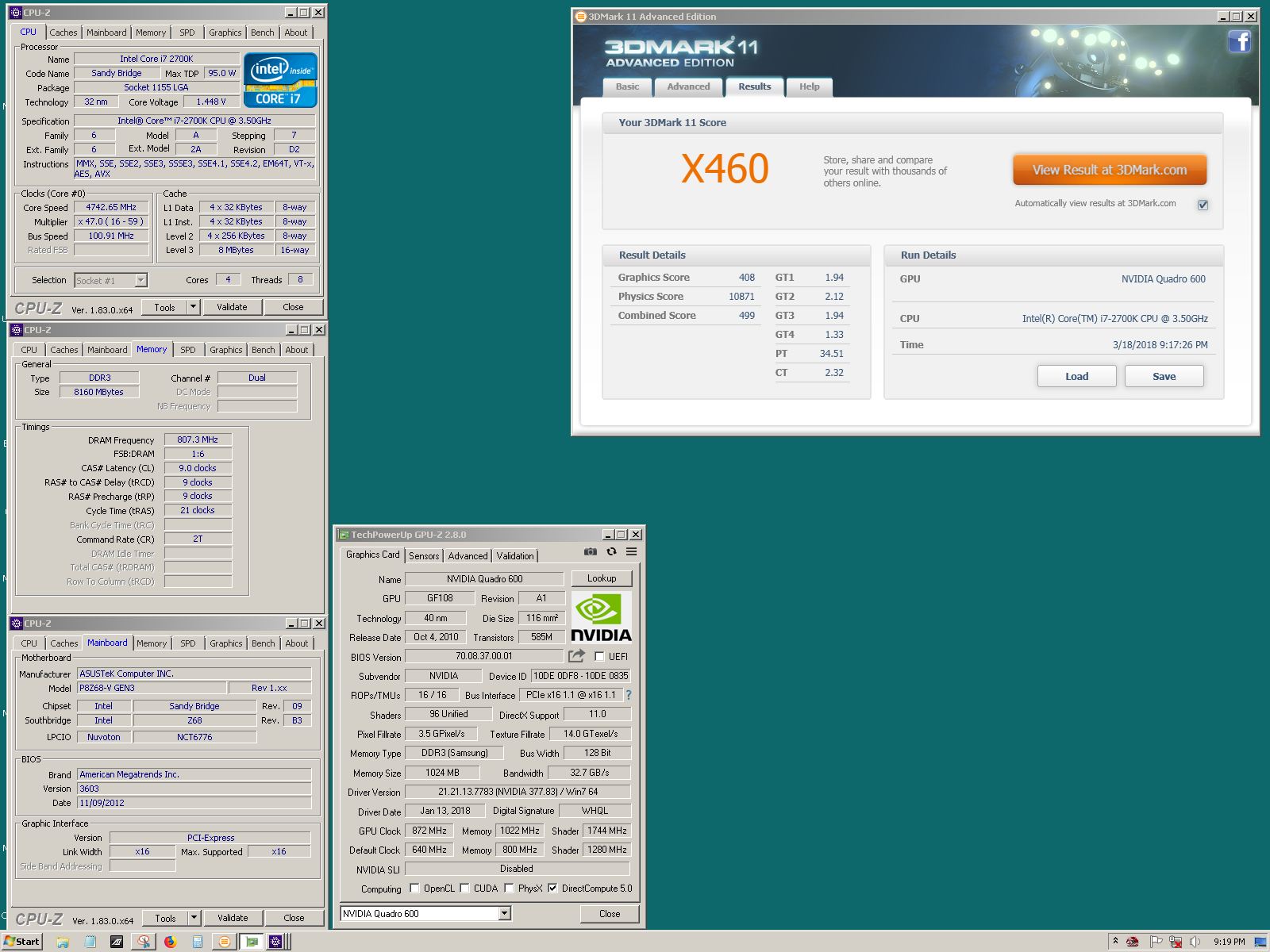Click the GPU-Z refresh icon
This screenshot has width=1270, height=952.
611,551
